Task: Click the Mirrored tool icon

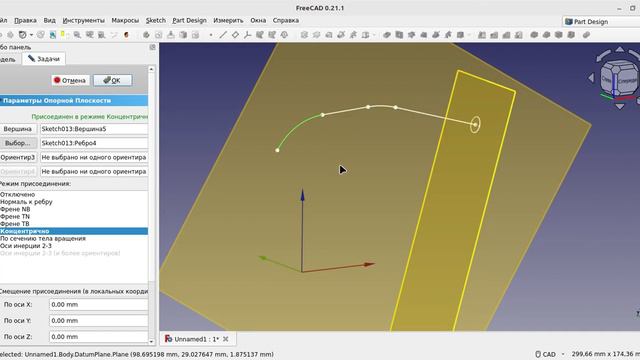Action: click(x=482, y=35)
